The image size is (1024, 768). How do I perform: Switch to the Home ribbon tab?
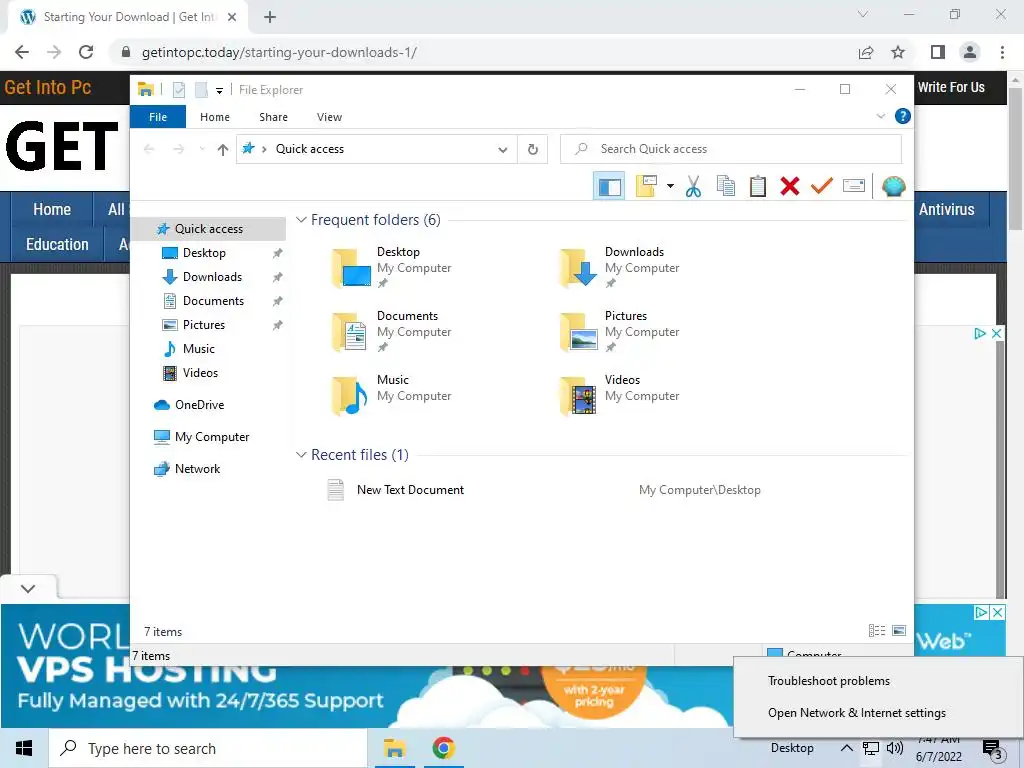[x=215, y=117]
